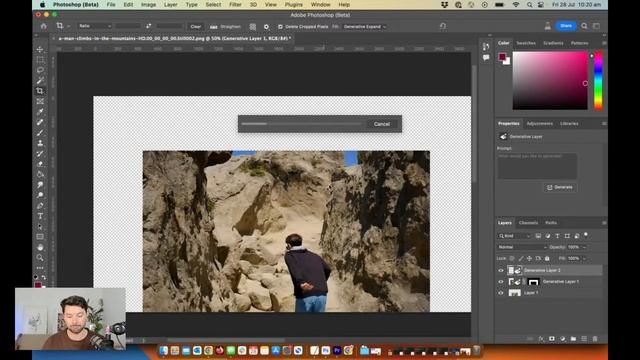Toggle lock position icon
Viewport: 640px width, 360px height.
(x=529, y=258)
